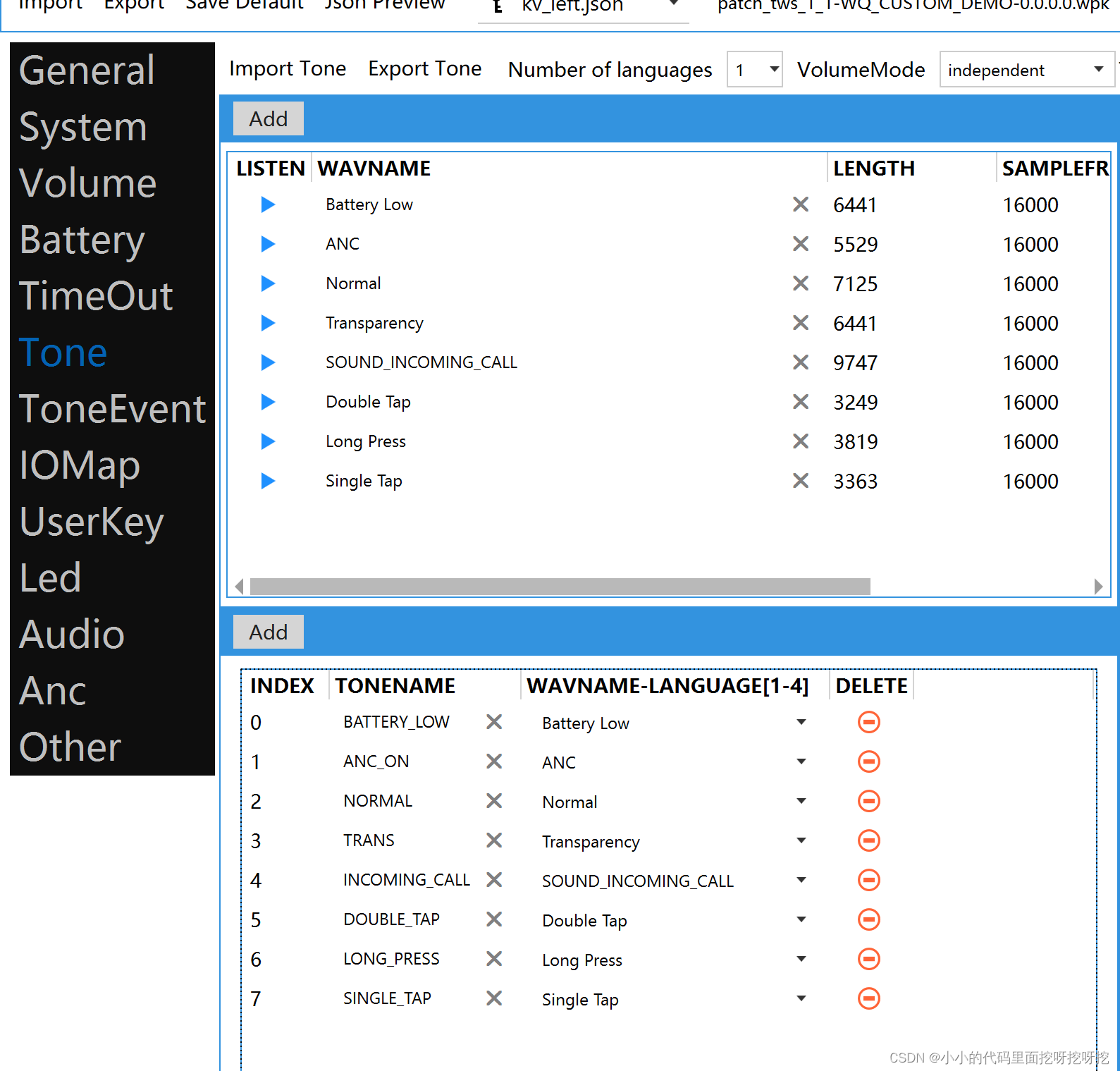Go to the ToneEvent section
This screenshot has width=1120, height=1071.
click(x=113, y=409)
